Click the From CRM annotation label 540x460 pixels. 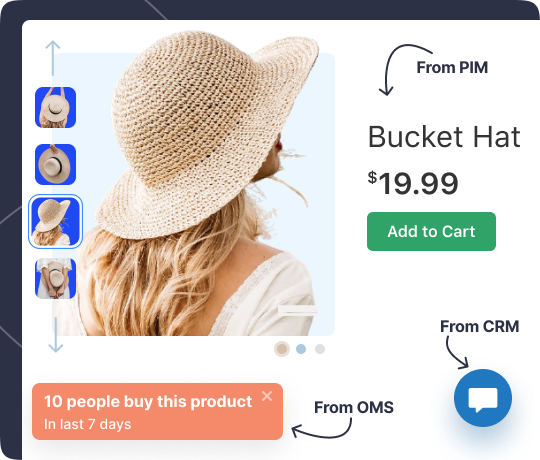coord(480,326)
